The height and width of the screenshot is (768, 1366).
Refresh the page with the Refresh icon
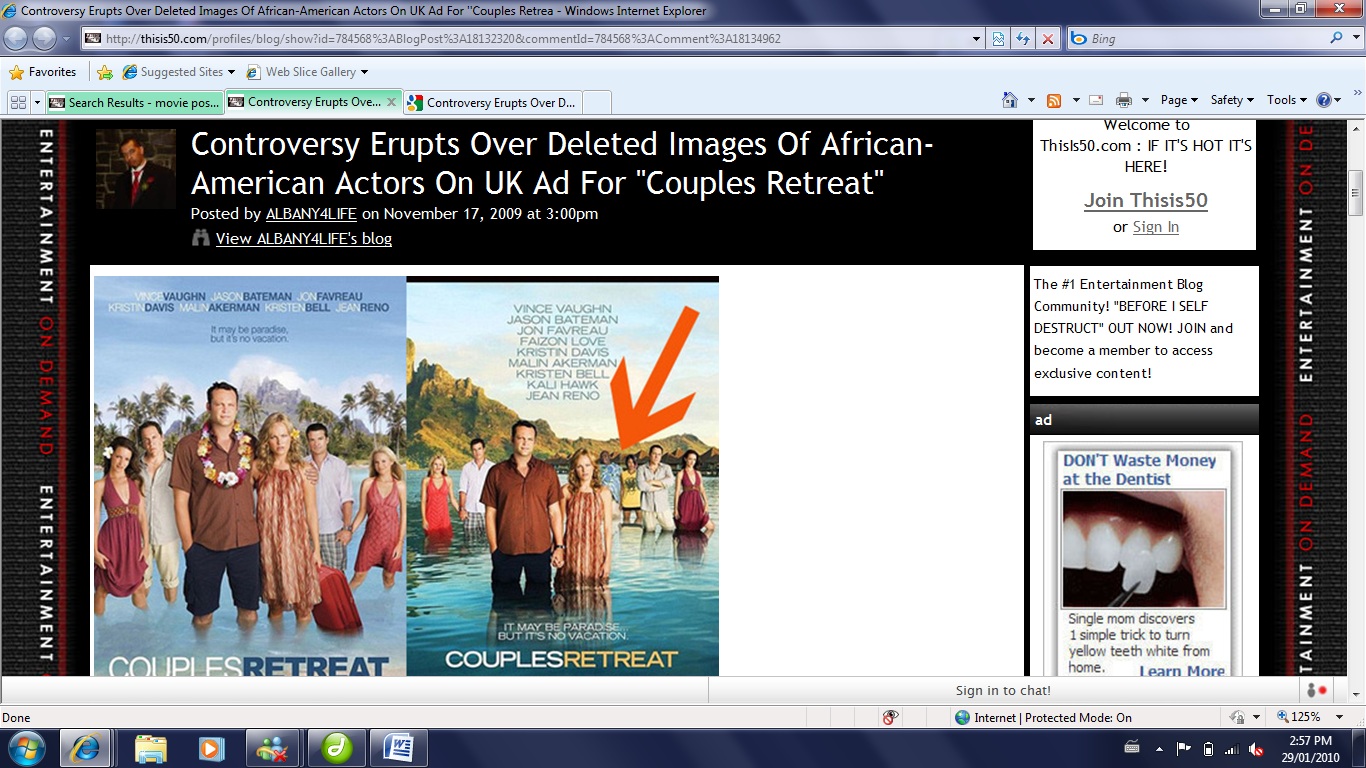(1023, 39)
